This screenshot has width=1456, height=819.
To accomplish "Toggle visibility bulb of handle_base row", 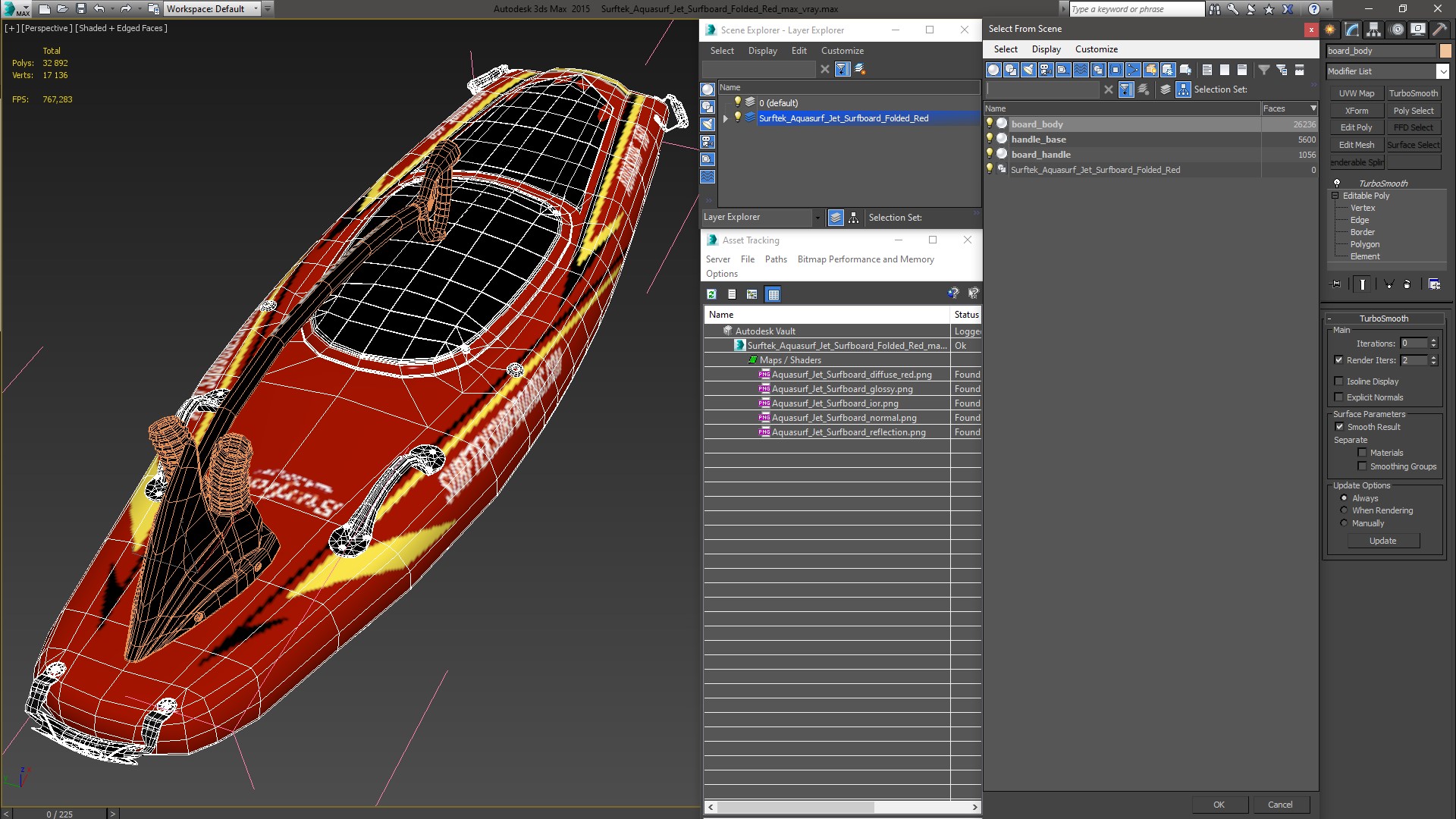I will click(990, 139).
